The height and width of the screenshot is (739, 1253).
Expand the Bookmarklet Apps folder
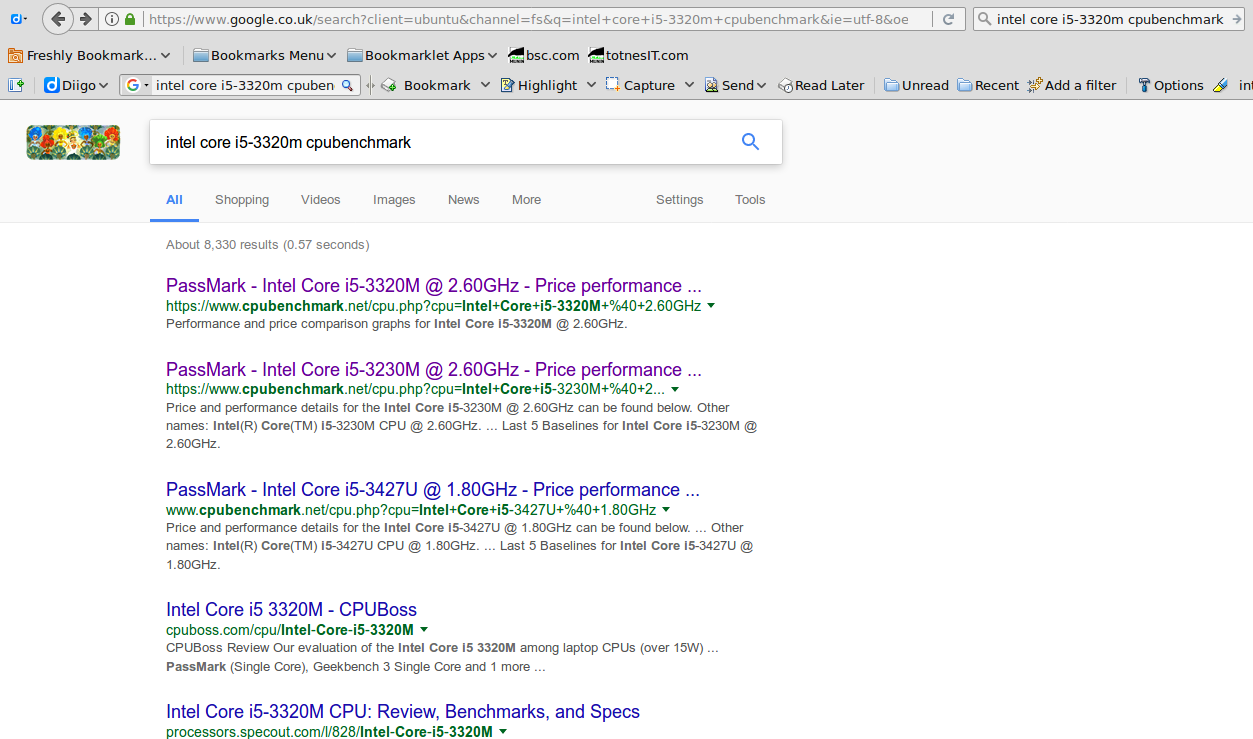point(422,55)
